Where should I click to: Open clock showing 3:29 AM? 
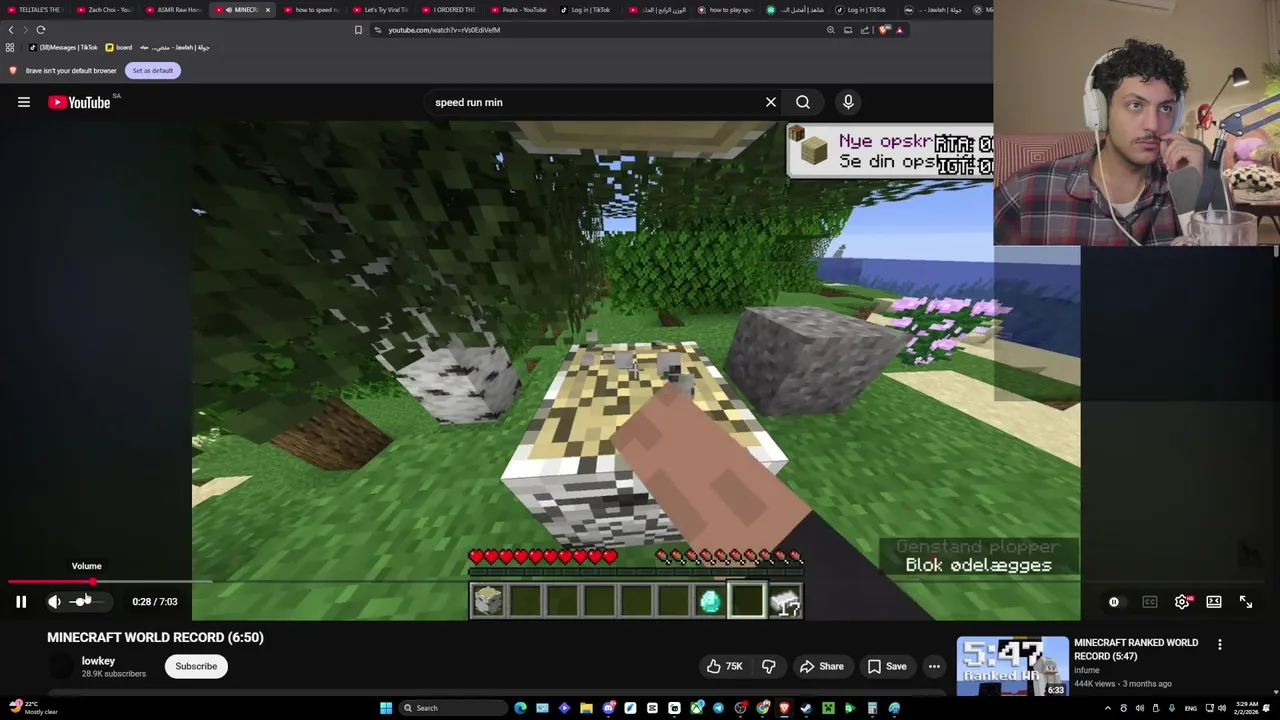(1246, 708)
